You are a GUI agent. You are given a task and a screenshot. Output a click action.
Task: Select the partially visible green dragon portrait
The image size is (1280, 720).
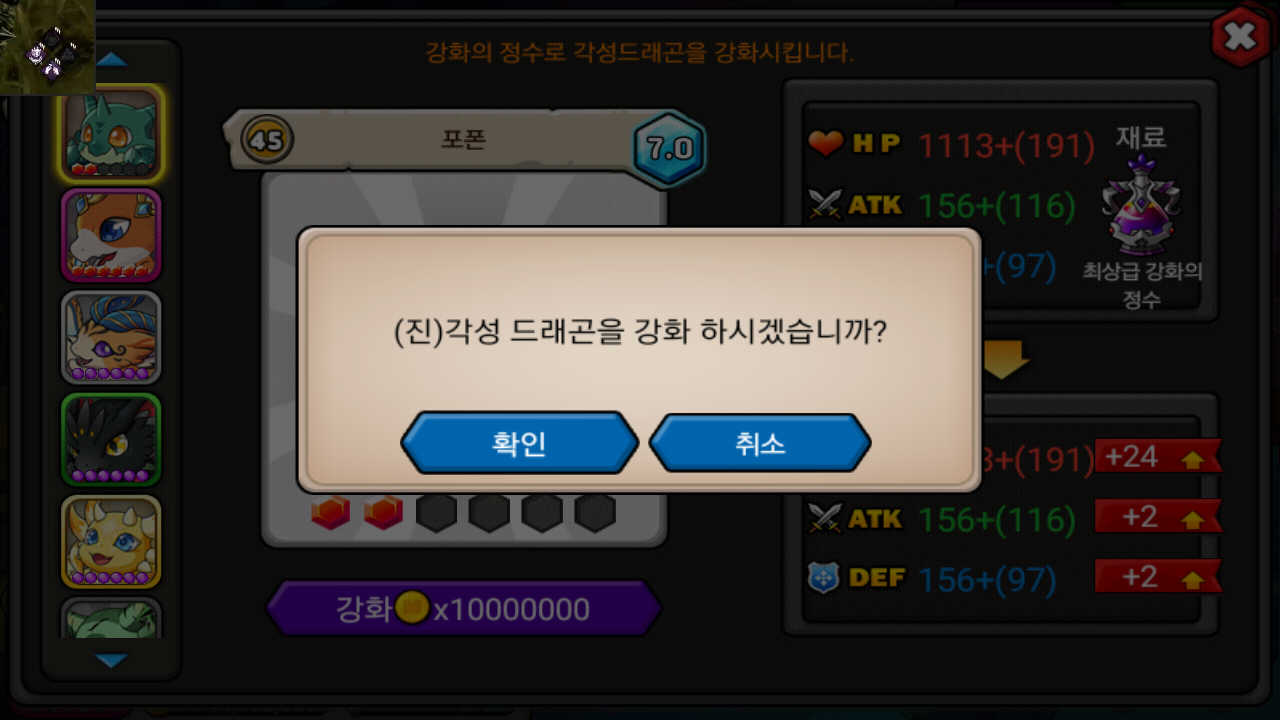point(111,618)
